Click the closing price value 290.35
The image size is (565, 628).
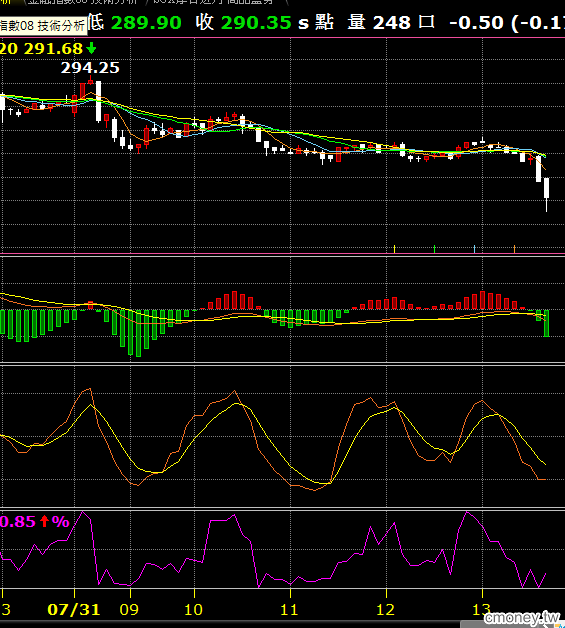coord(256,22)
